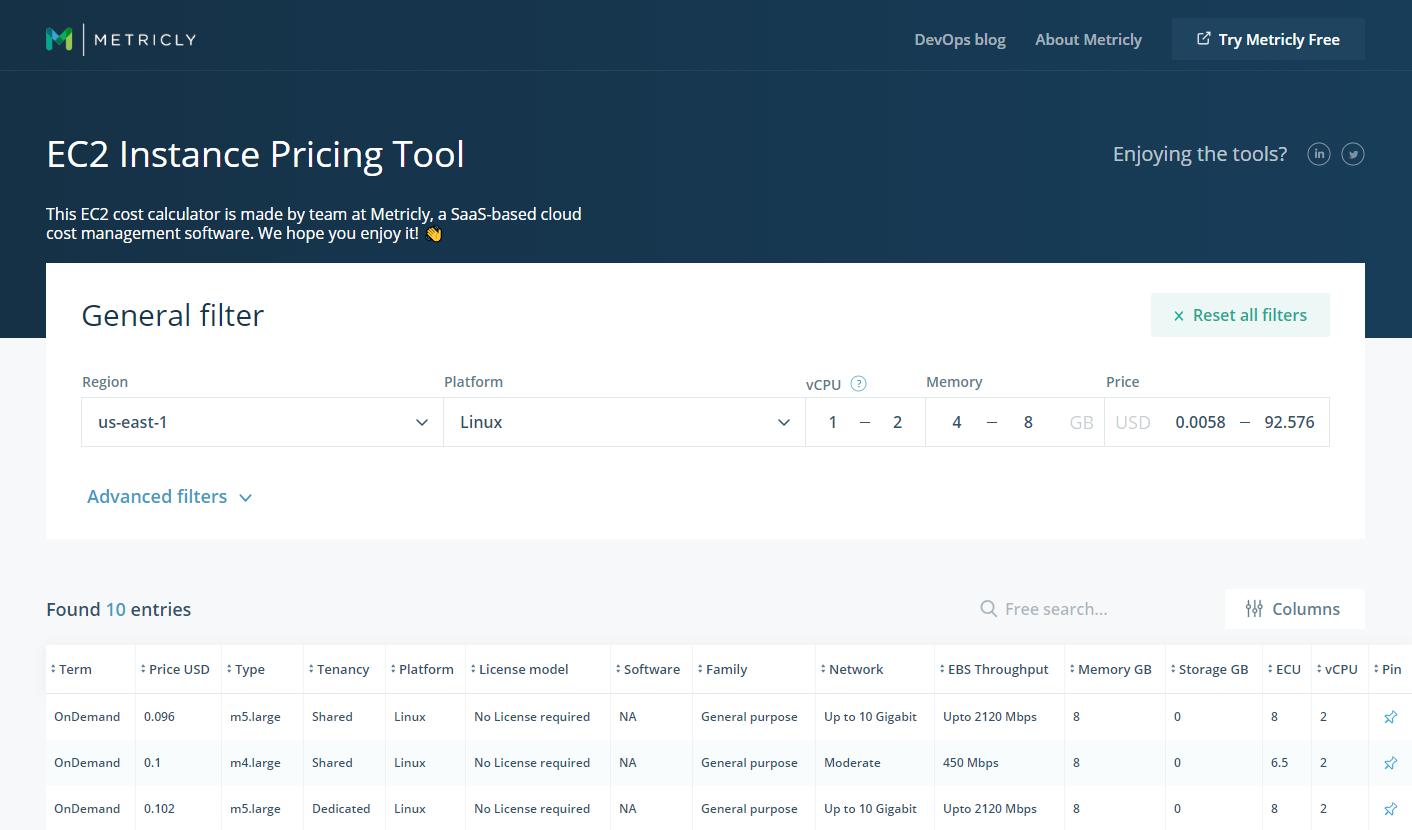Click the vCPU help question mark icon

point(858,383)
